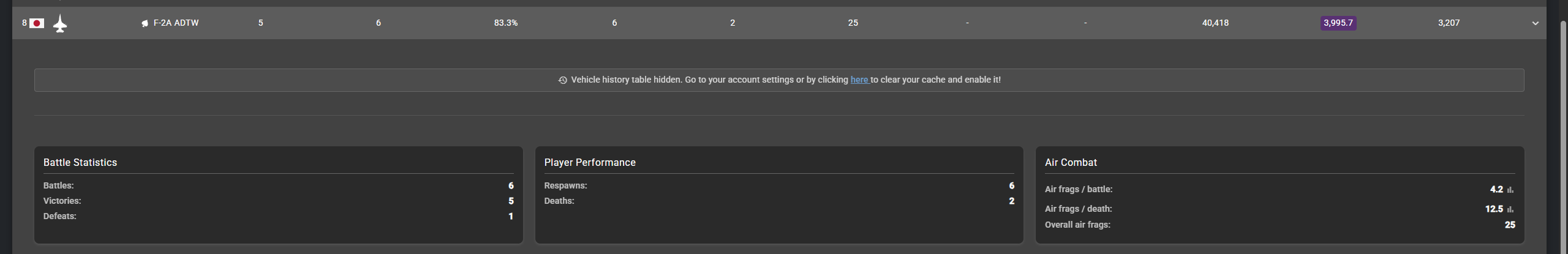Viewport: 1568px width, 254px height.
Task: Click the Battle Statistics card heading
Action: 80,162
